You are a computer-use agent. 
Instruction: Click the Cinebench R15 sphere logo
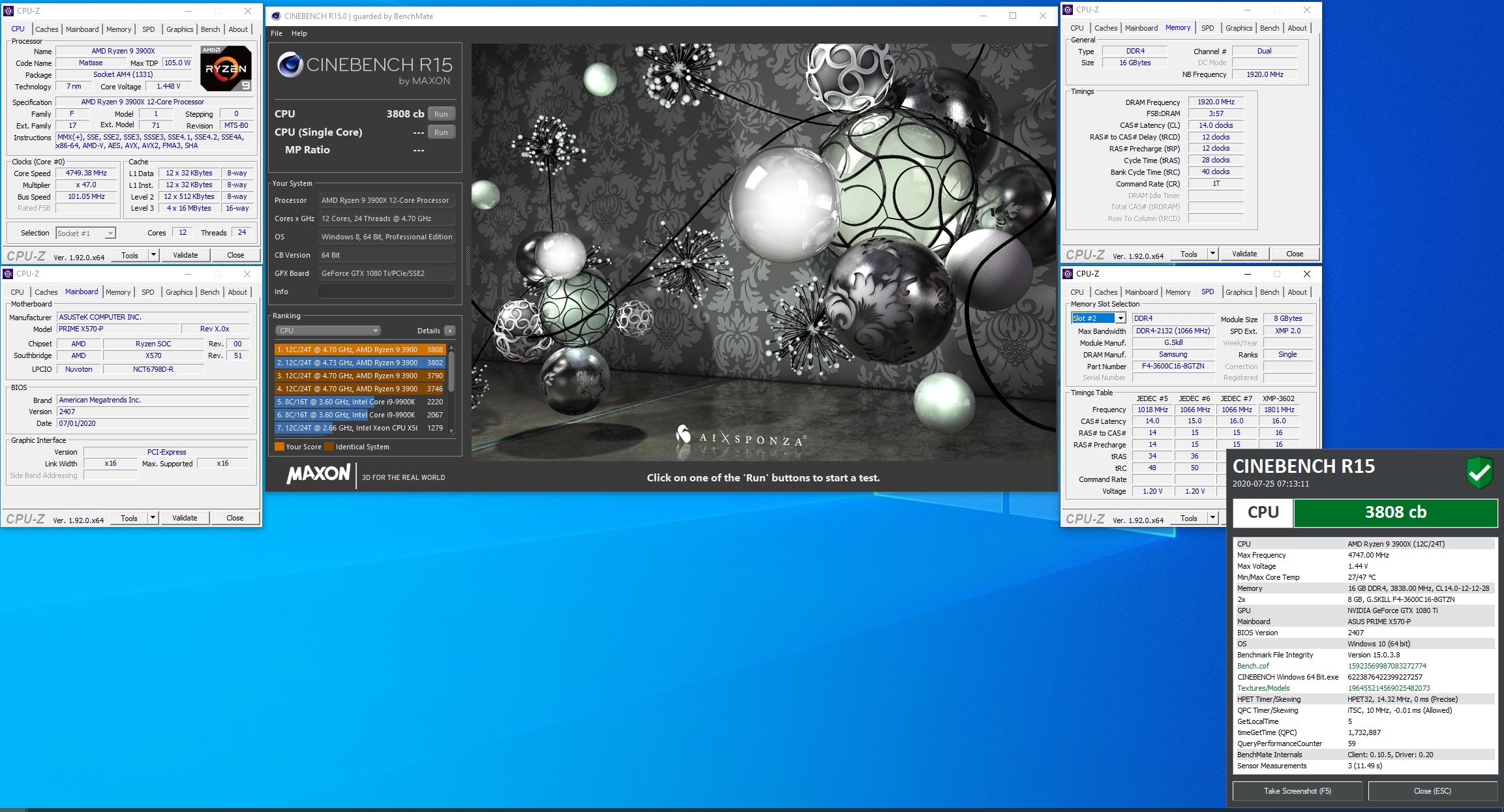click(x=290, y=65)
